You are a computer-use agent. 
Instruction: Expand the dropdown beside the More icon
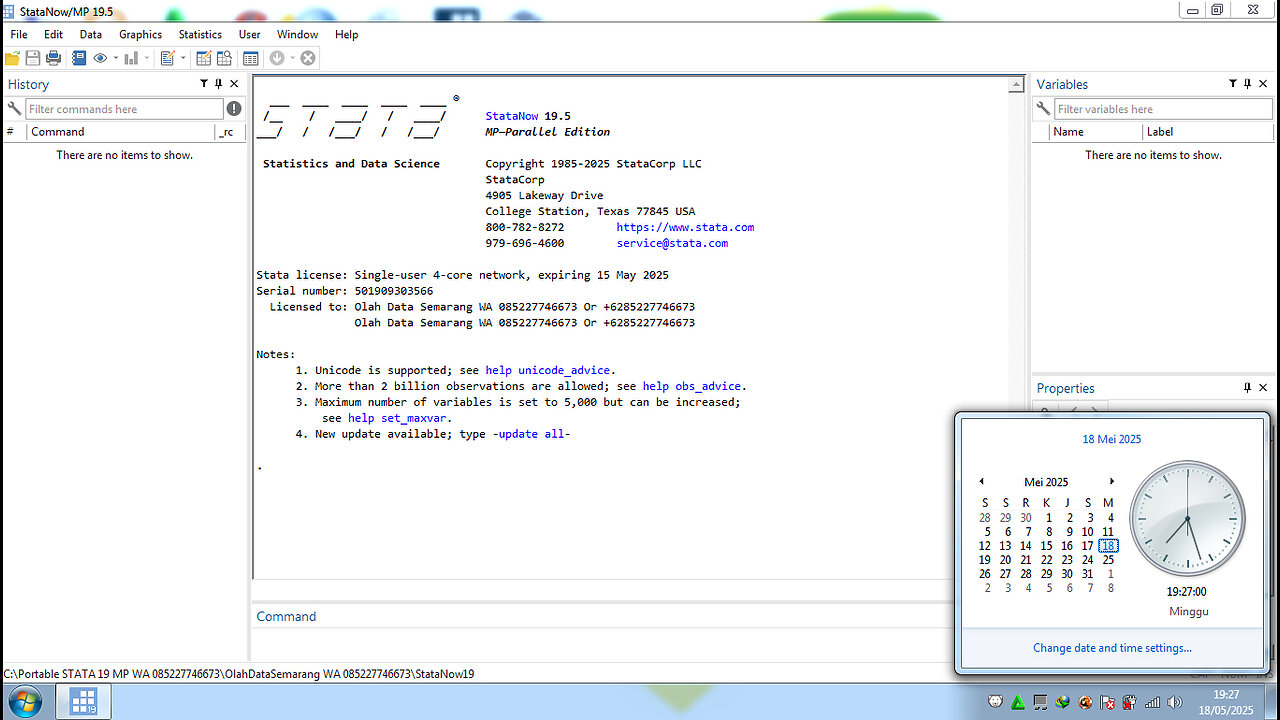292,58
